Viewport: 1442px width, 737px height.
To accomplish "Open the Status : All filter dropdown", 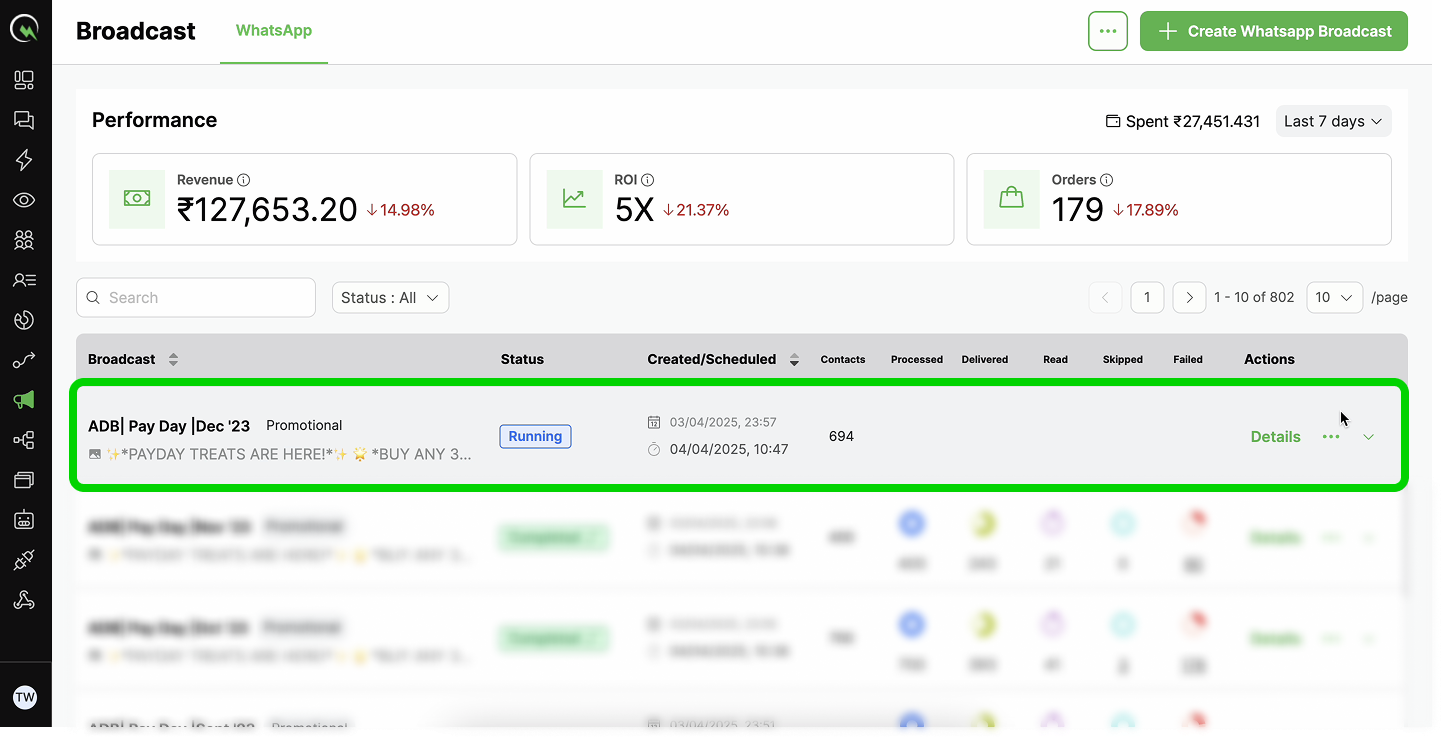I will coord(390,297).
